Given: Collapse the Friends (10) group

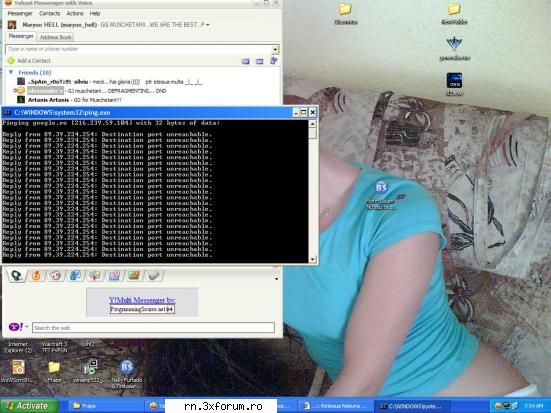Looking at the screenshot, I should [x=11, y=72].
